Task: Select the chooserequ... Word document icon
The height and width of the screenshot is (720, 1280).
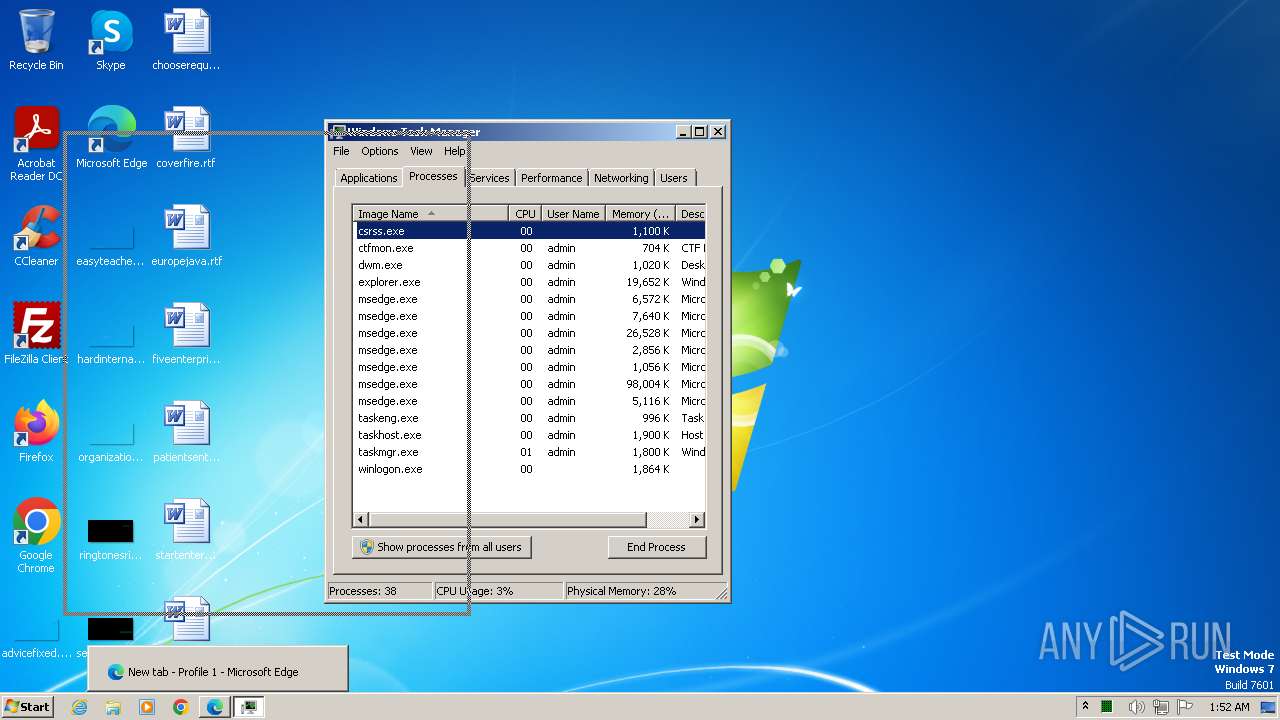Action: click(x=186, y=40)
